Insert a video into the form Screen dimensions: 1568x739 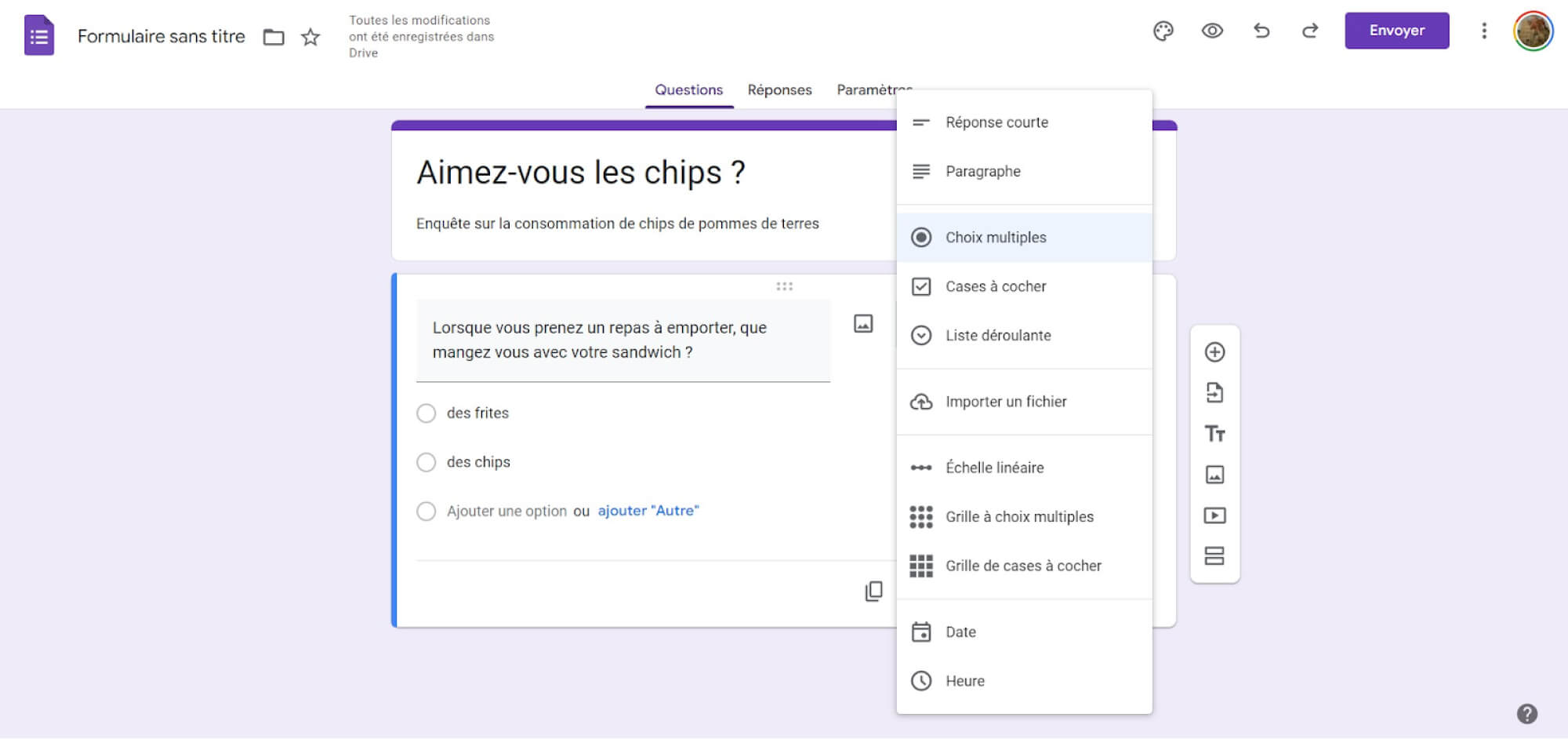tap(1214, 515)
